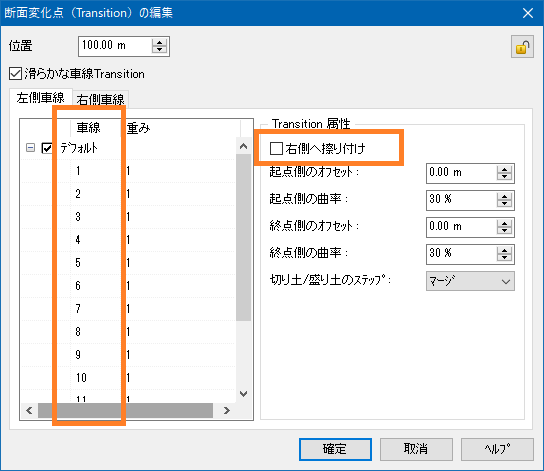Increase 起点側のオフセット with up spinner arrow

point(504,170)
